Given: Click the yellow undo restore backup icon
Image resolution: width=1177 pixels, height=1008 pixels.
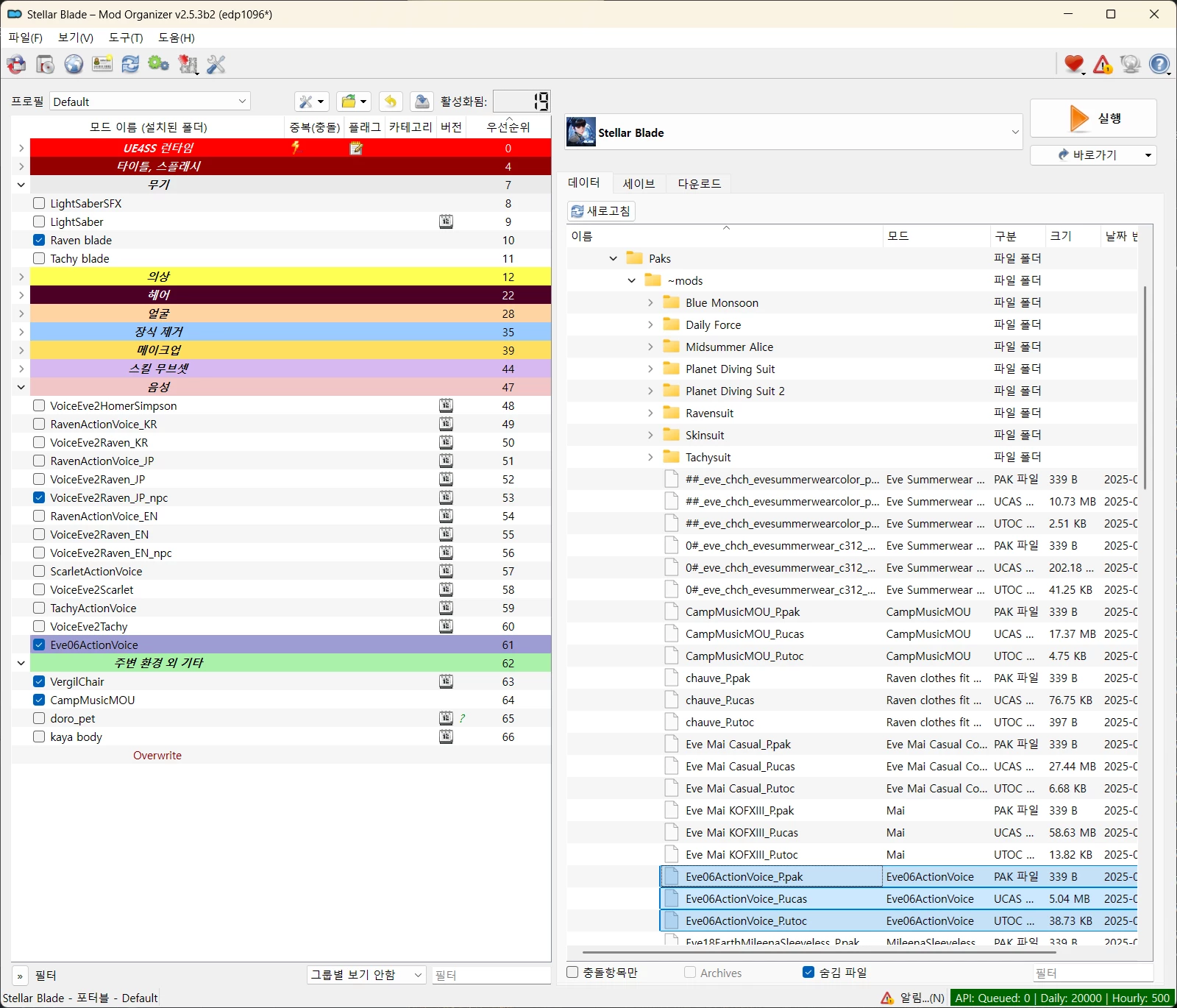Looking at the screenshot, I should point(391,102).
